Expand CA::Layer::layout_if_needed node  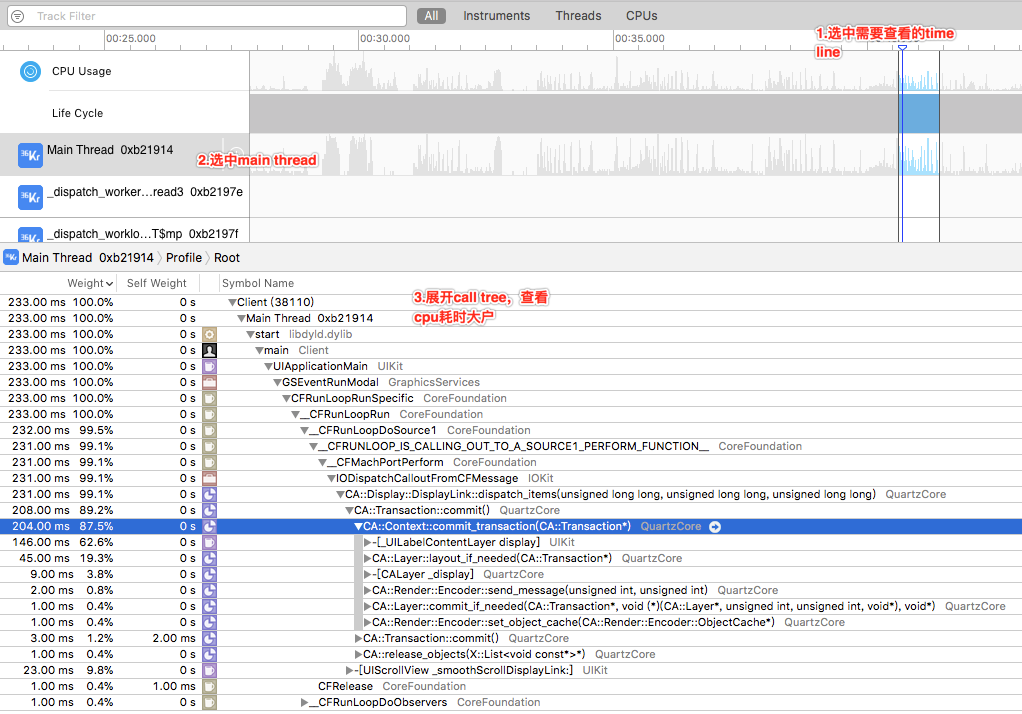pos(368,558)
